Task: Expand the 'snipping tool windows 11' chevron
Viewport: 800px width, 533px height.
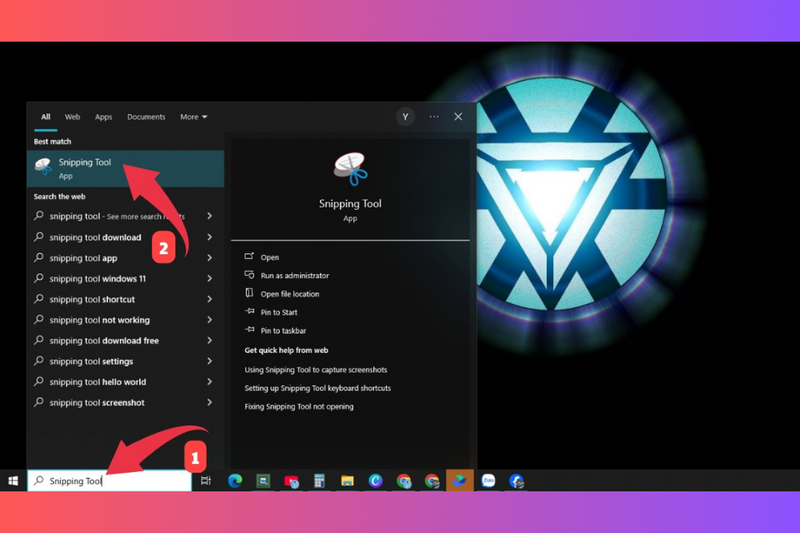Action: 209,278
